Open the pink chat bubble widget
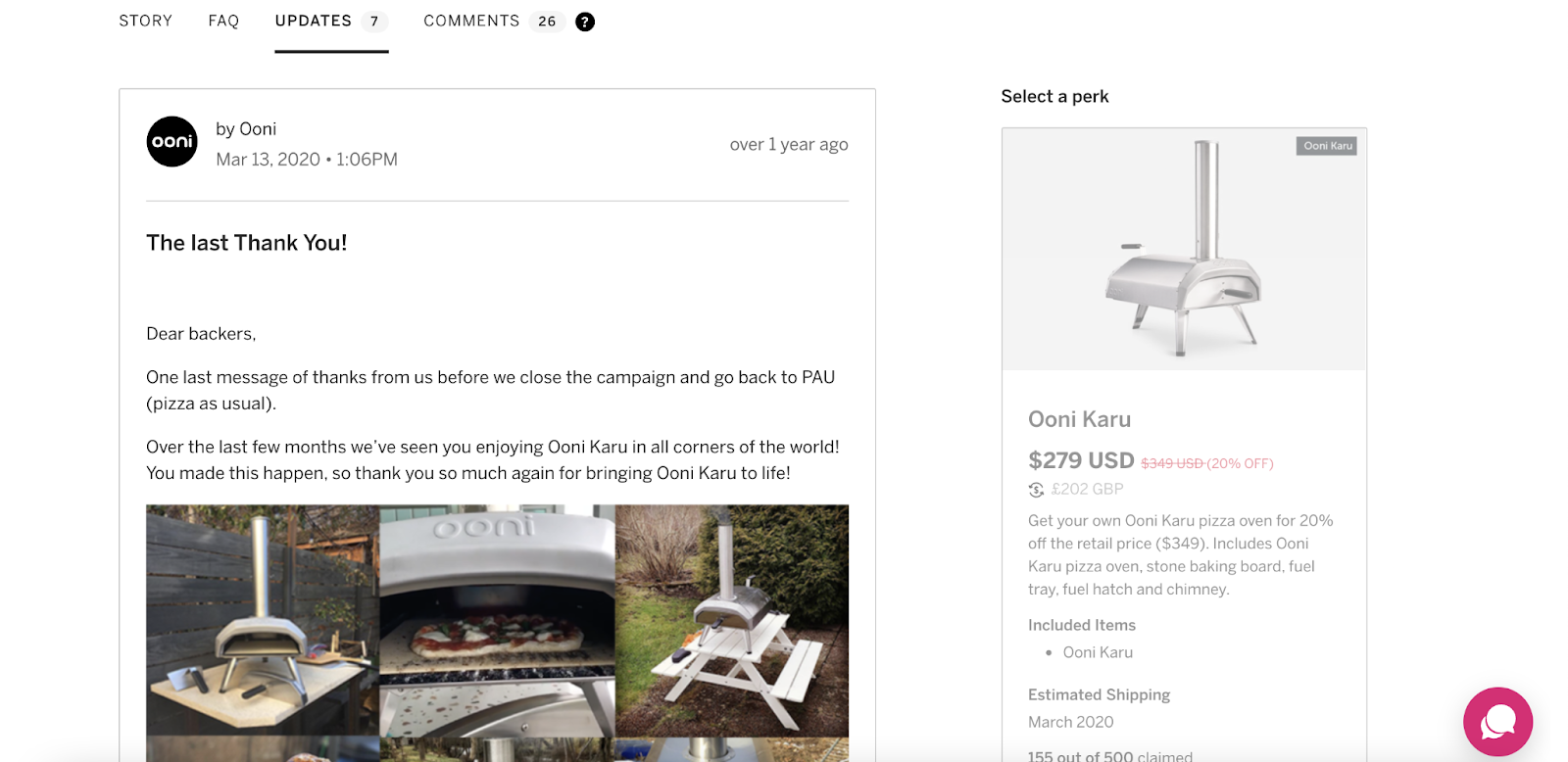Image resolution: width=1568 pixels, height=762 pixels. (x=1497, y=722)
